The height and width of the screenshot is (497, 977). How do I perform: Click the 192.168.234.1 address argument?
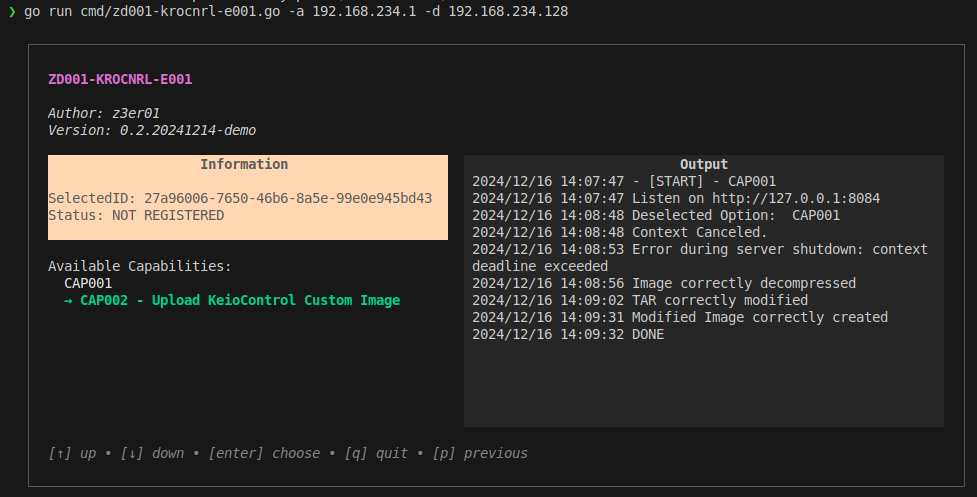pos(364,11)
